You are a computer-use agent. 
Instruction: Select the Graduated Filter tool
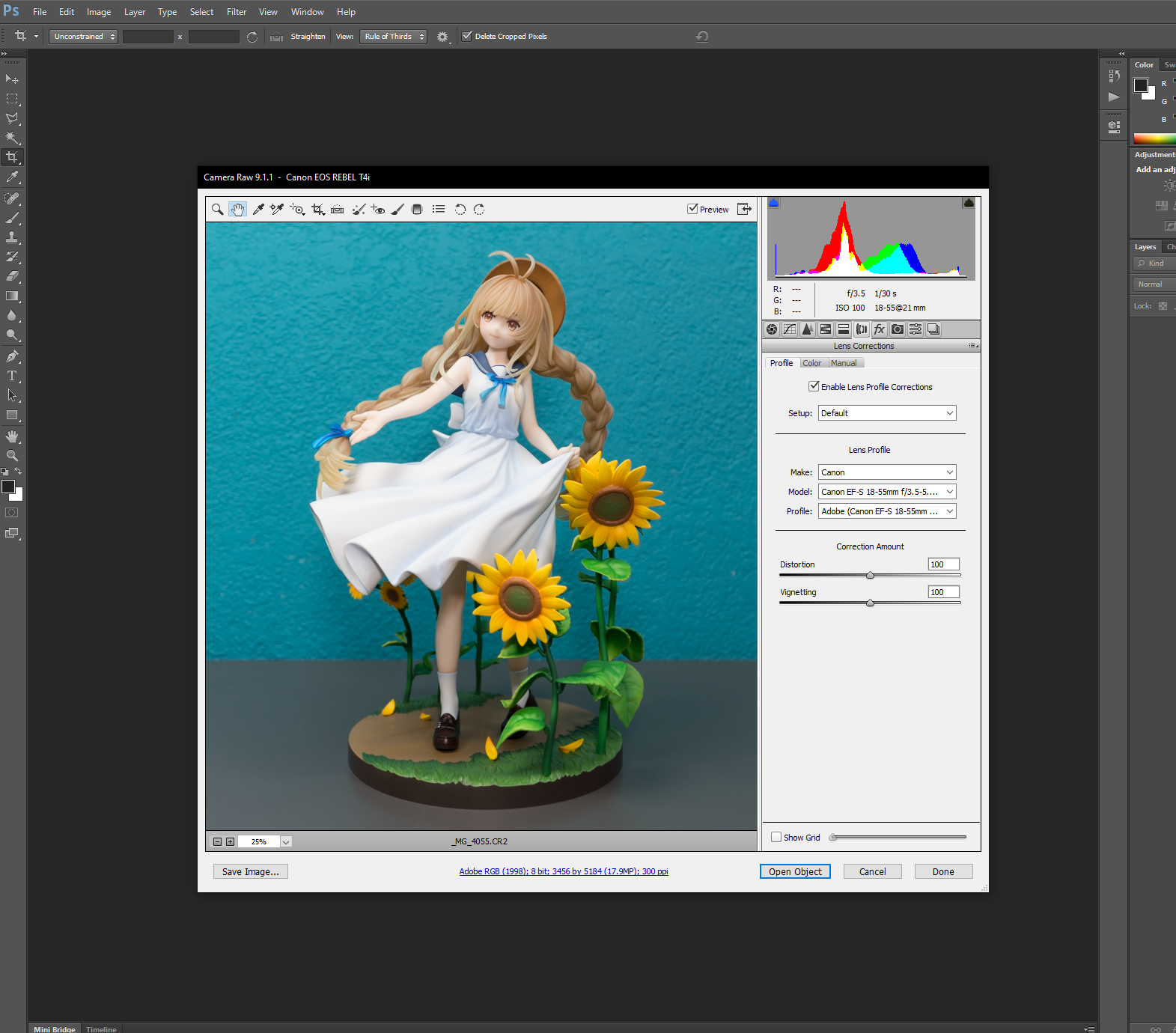tap(418, 210)
